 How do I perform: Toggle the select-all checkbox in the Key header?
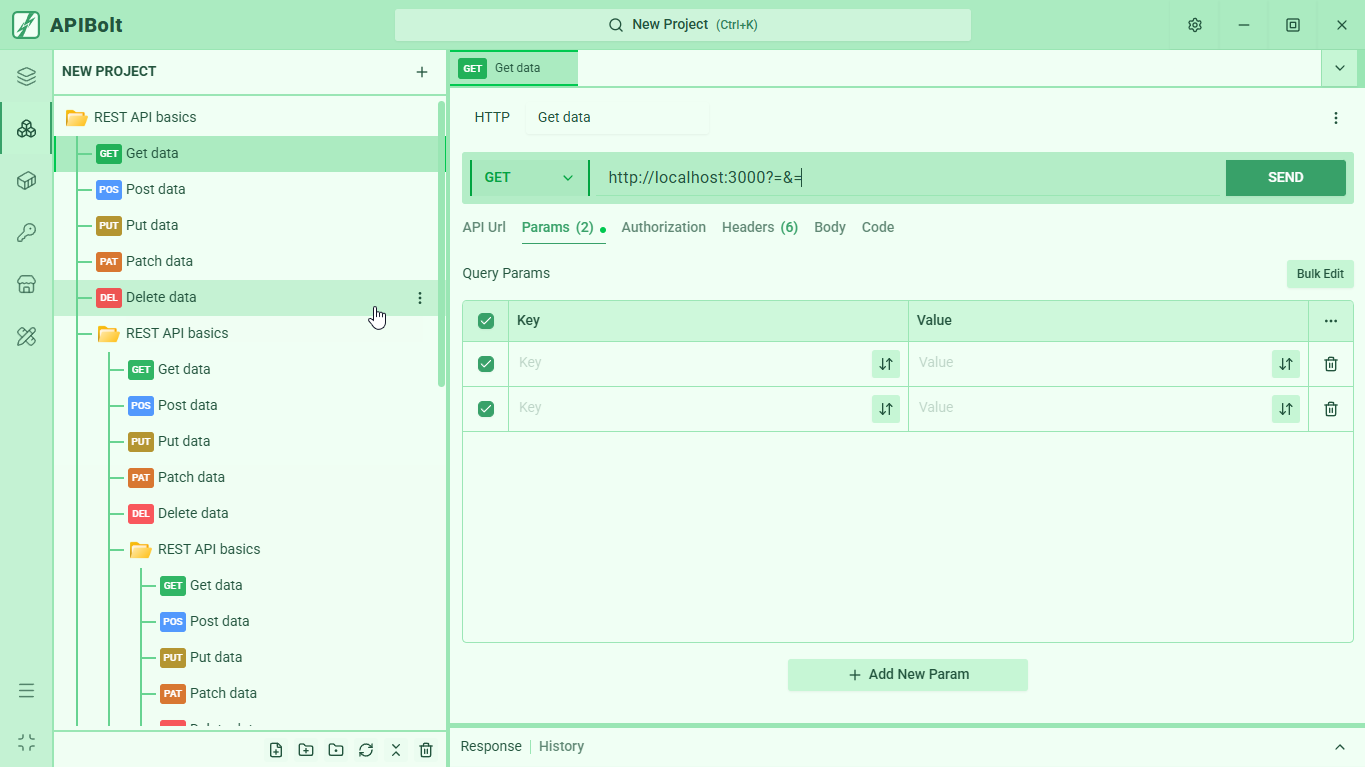pyautogui.click(x=486, y=321)
